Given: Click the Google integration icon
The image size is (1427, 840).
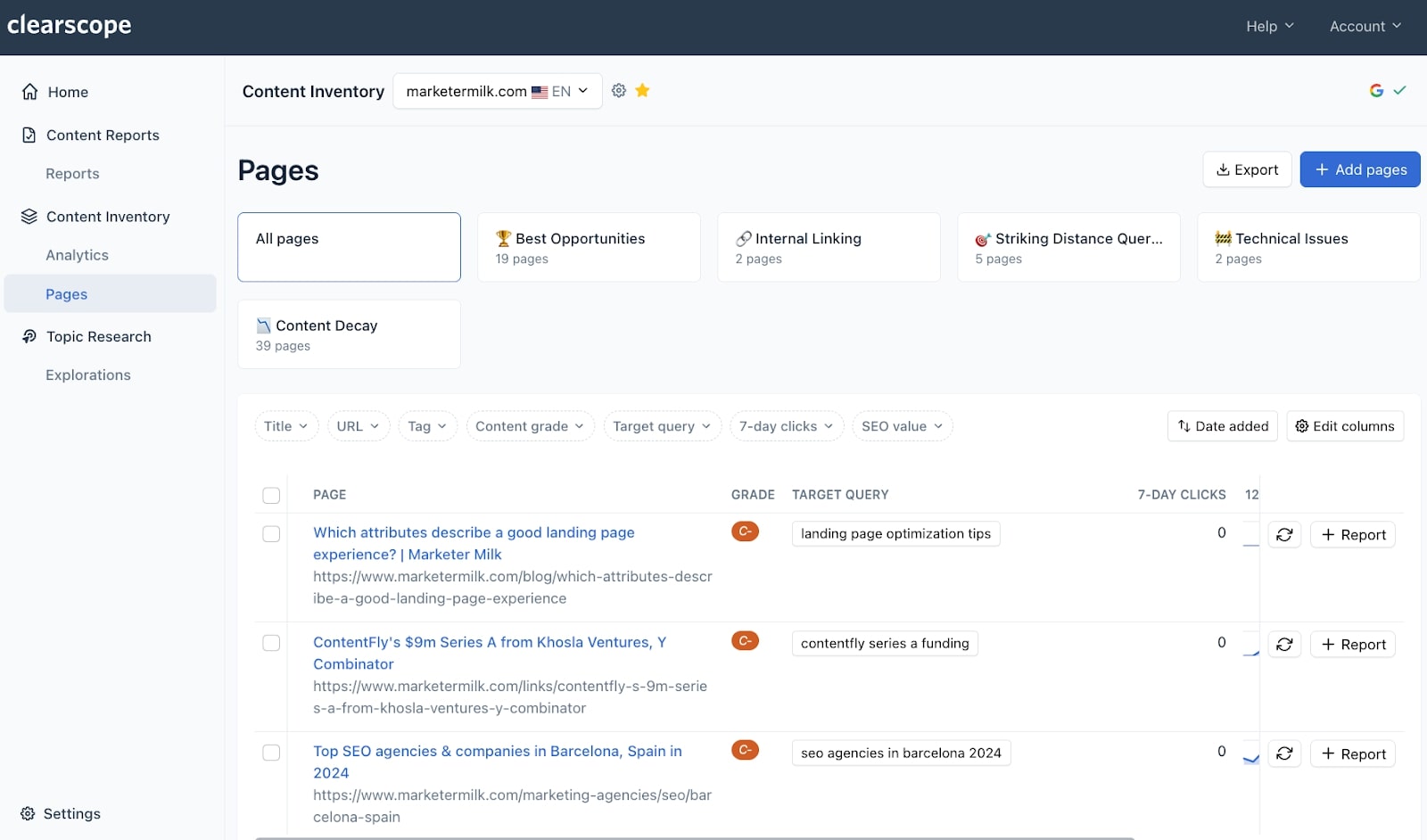Looking at the screenshot, I should (1376, 90).
